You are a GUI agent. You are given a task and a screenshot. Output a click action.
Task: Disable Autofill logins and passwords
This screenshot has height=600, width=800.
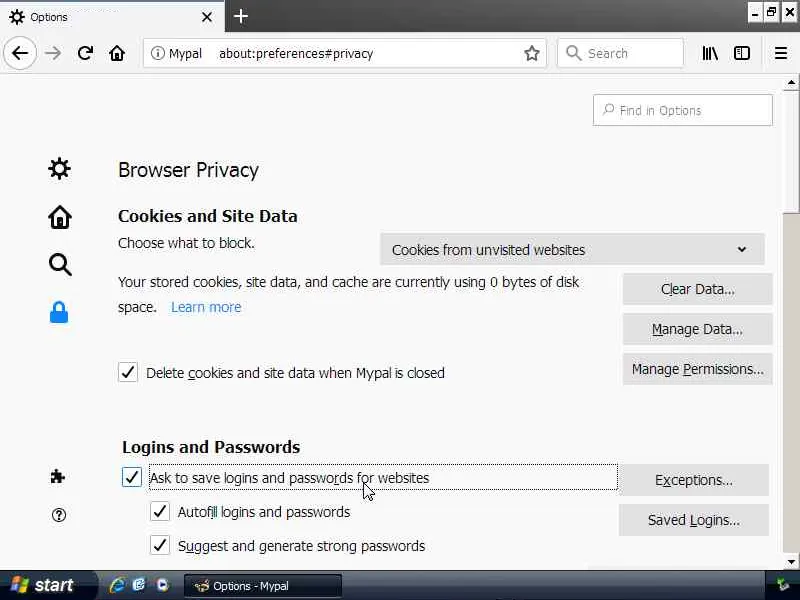click(x=160, y=512)
